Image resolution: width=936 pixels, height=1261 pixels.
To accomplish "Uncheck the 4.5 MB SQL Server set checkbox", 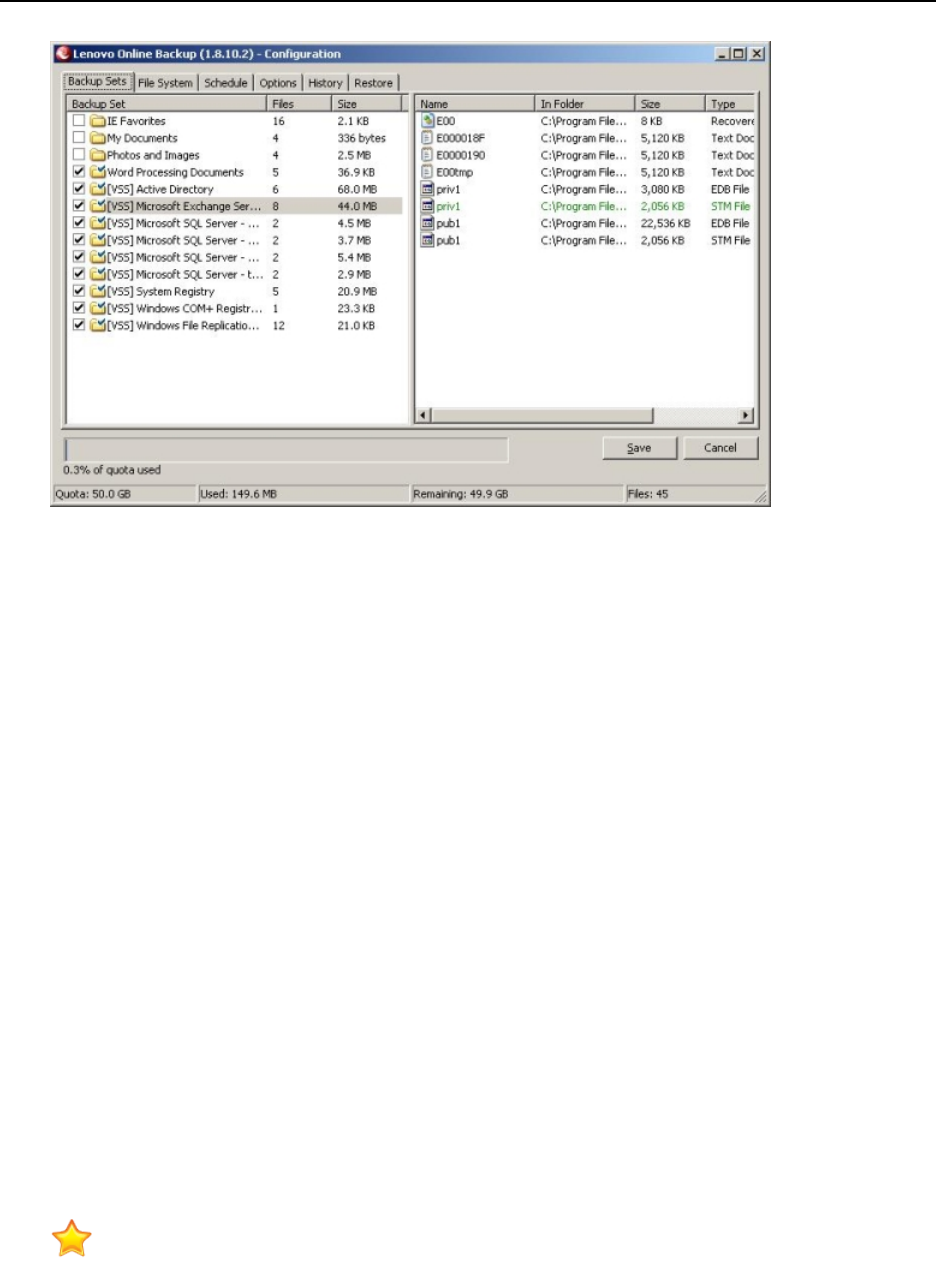I will [x=79, y=223].
